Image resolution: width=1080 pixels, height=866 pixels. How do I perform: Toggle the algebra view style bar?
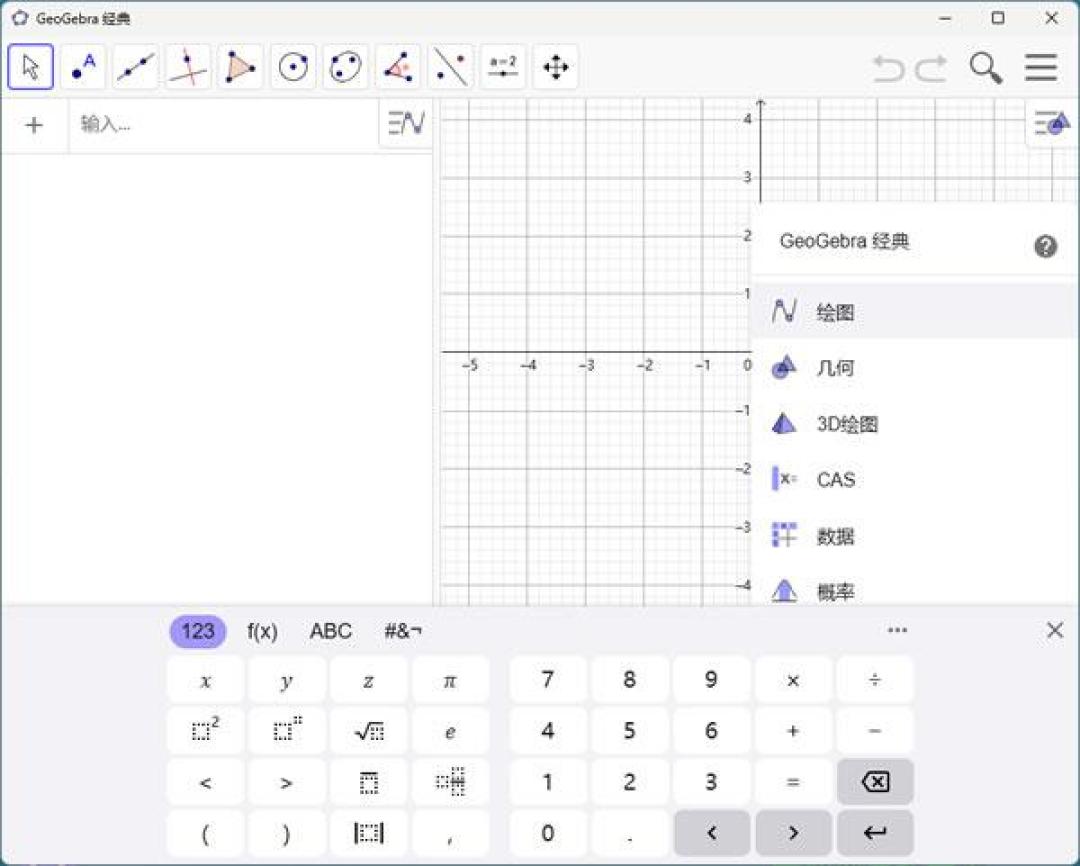[x=406, y=123]
